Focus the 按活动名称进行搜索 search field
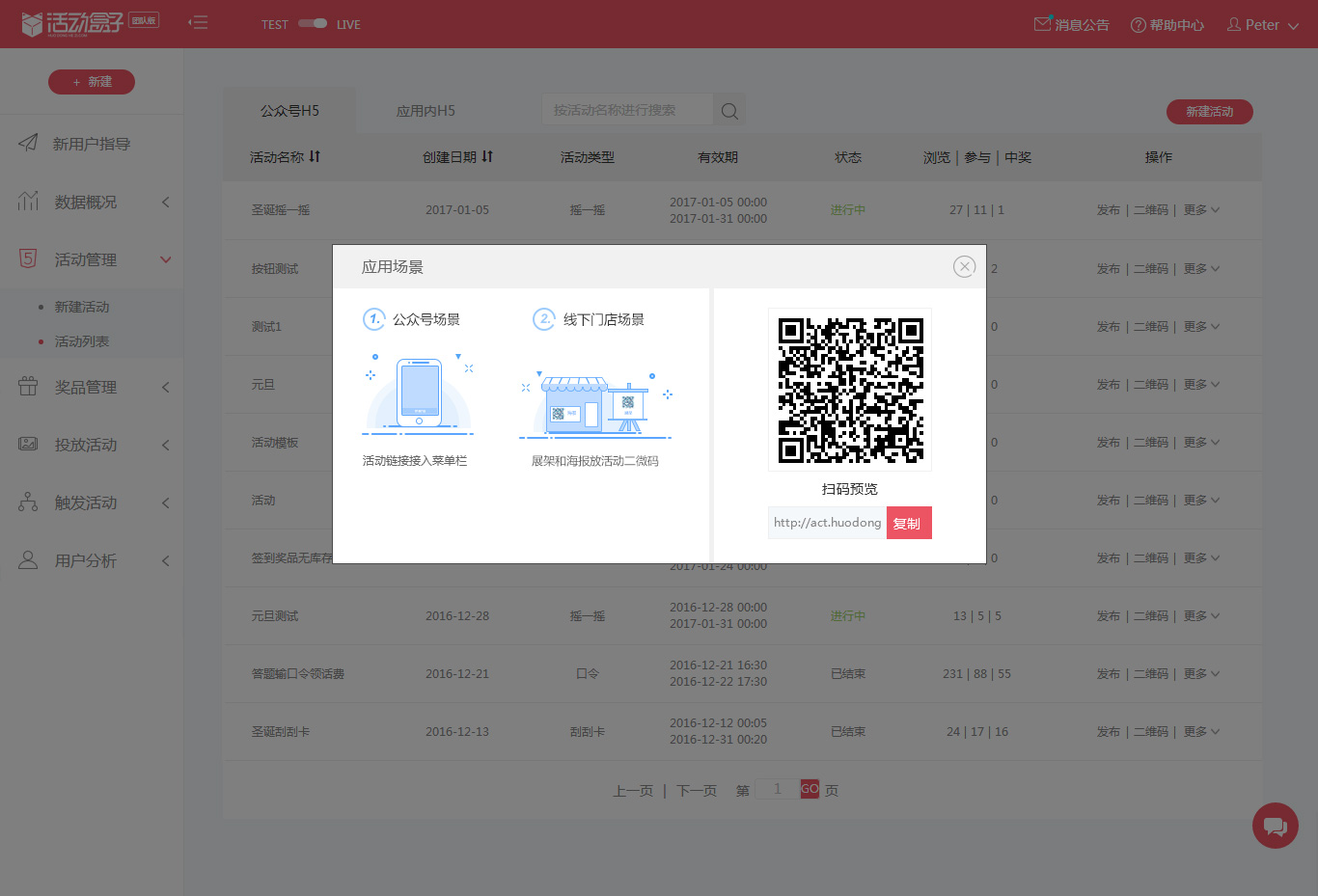1318x896 pixels. [627, 110]
